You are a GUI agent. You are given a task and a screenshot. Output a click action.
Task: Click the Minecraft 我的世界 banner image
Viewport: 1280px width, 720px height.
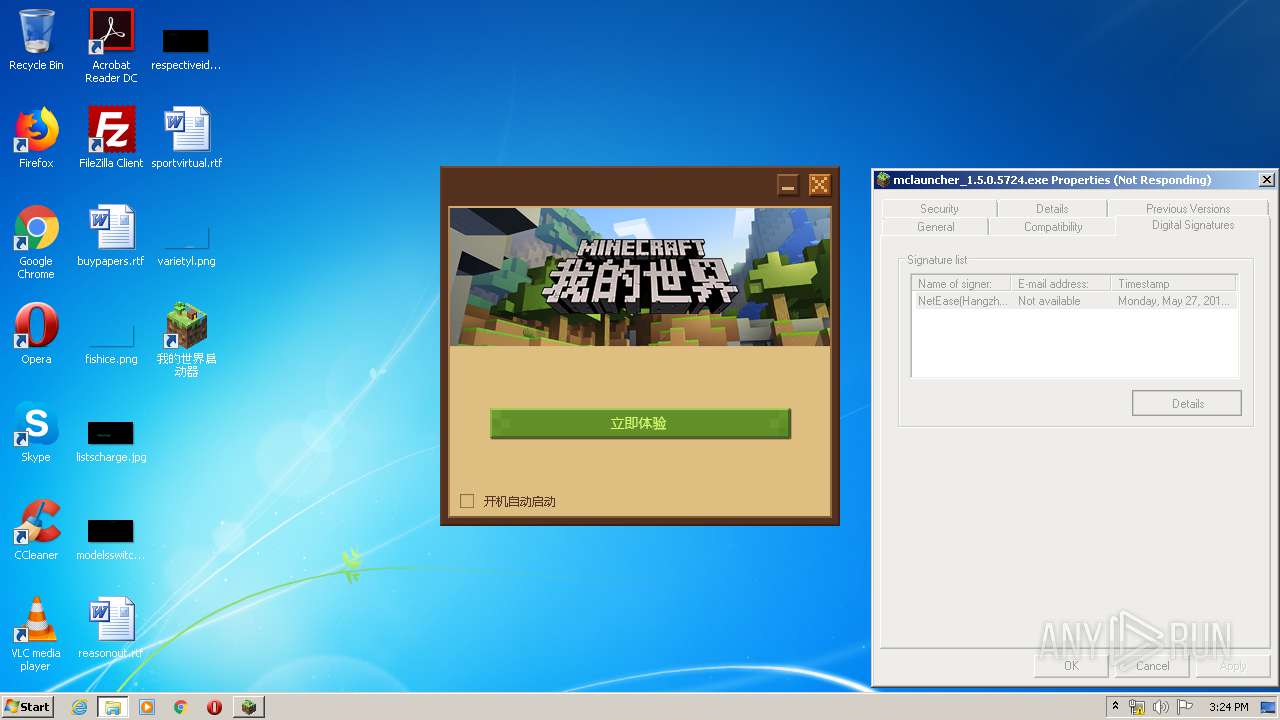click(639, 276)
